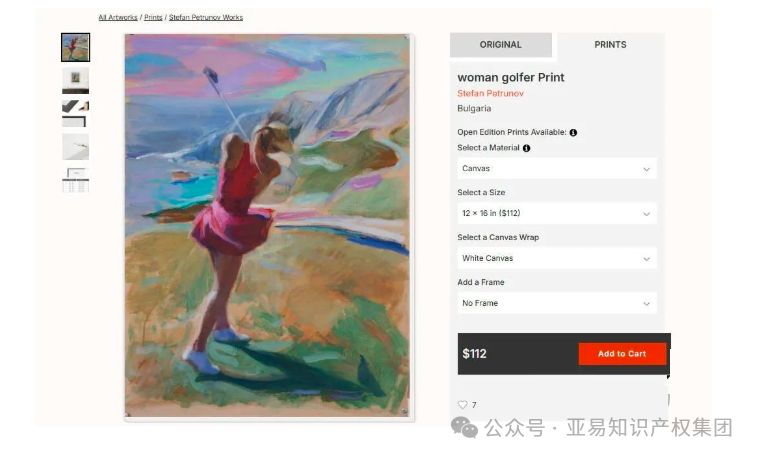Click the heart favorite icon
Viewport: 757px width, 458px height.
click(x=462, y=405)
